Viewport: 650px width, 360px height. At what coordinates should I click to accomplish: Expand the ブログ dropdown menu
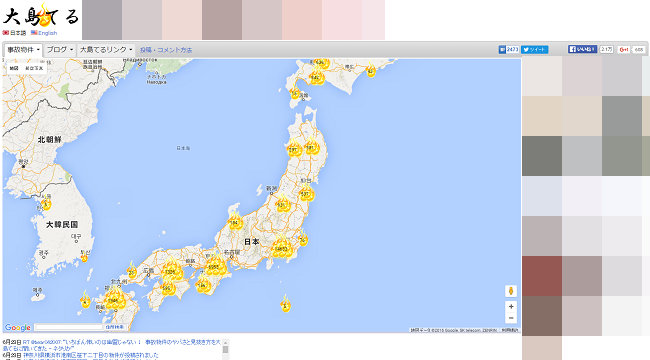[x=60, y=50]
